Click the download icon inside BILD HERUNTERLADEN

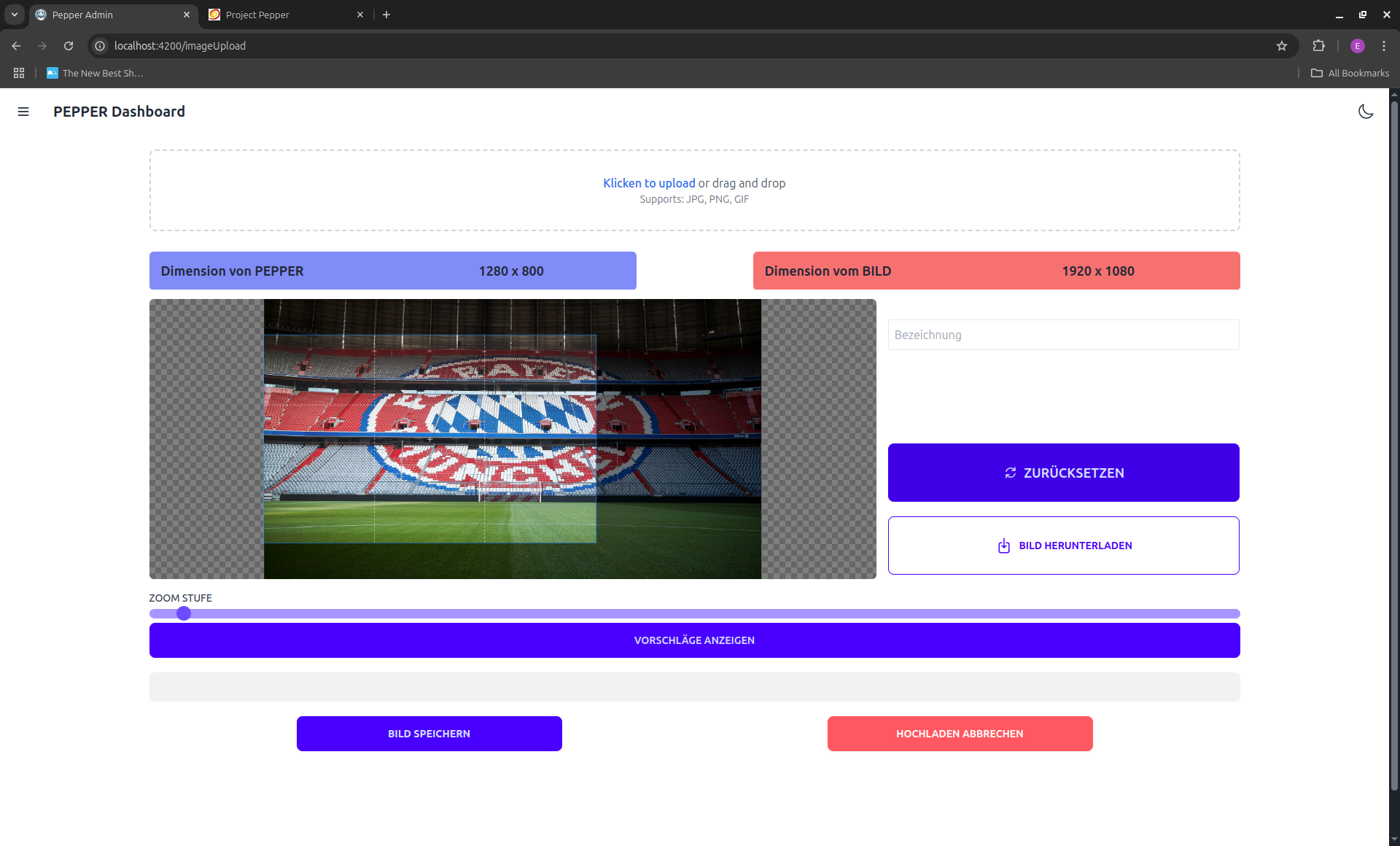(1004, 546)
